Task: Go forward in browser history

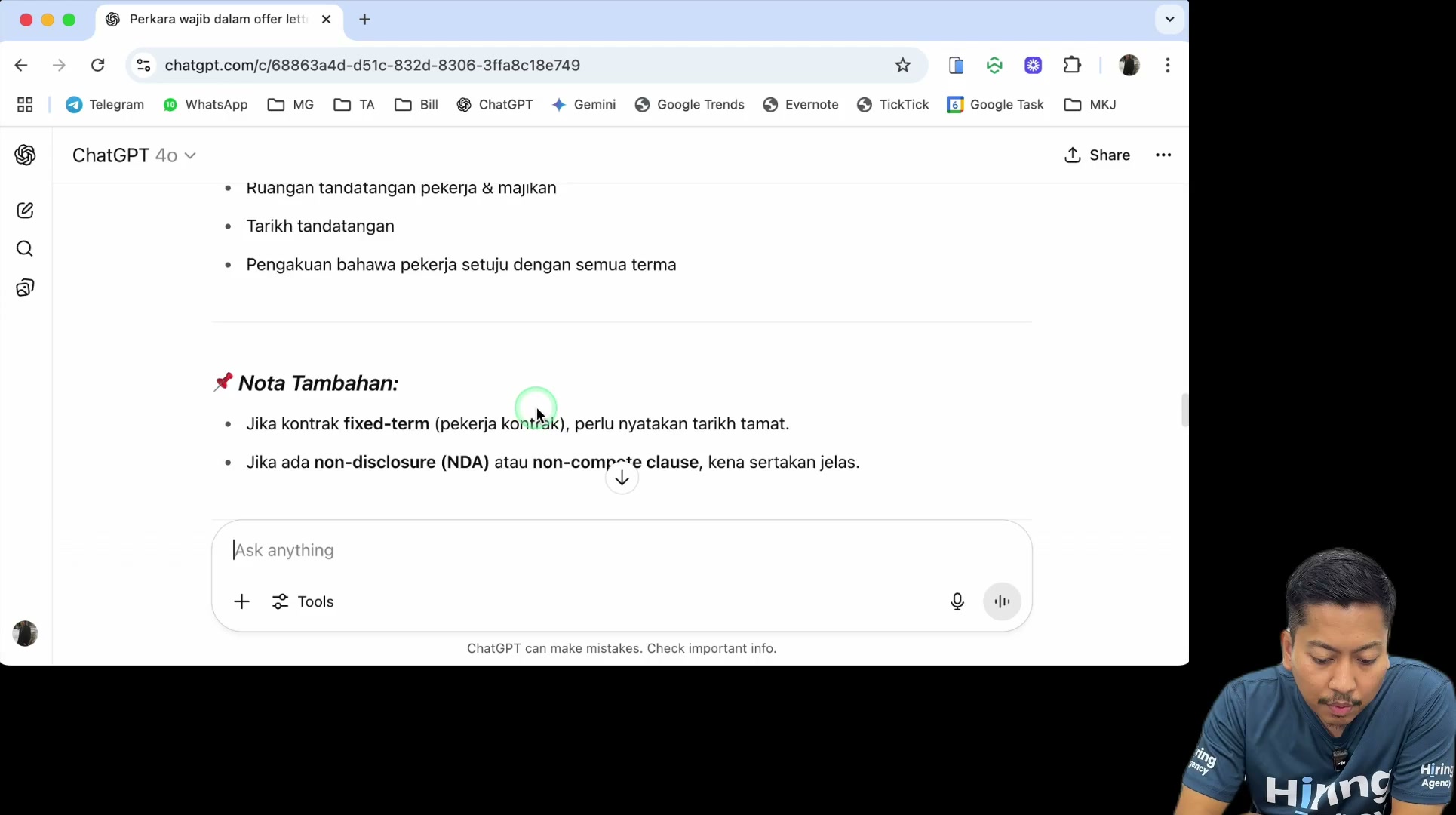Action: [x=59, y=66]
